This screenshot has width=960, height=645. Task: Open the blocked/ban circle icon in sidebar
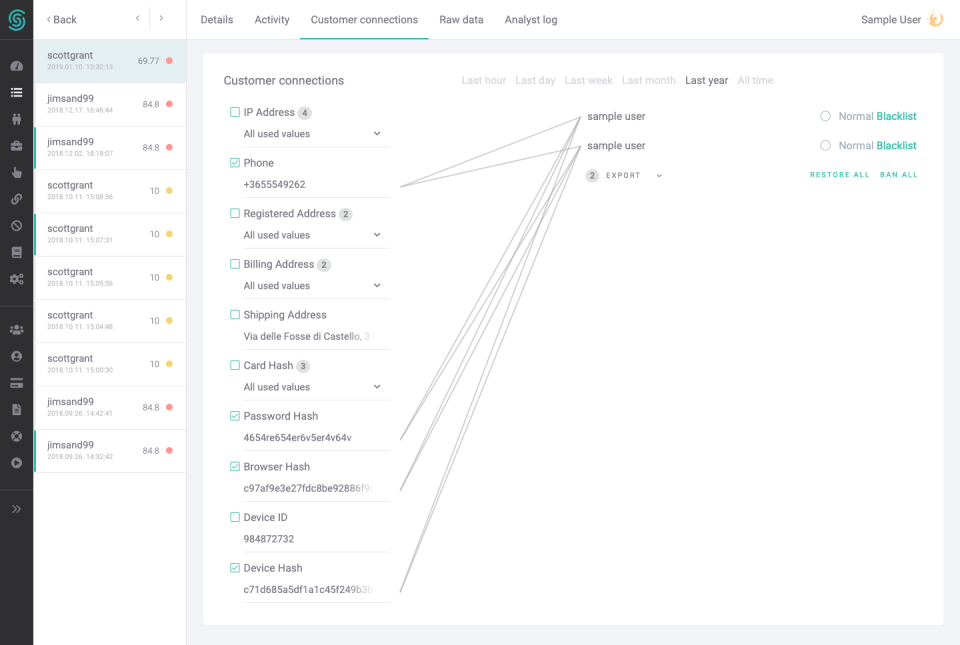(16, 226)
